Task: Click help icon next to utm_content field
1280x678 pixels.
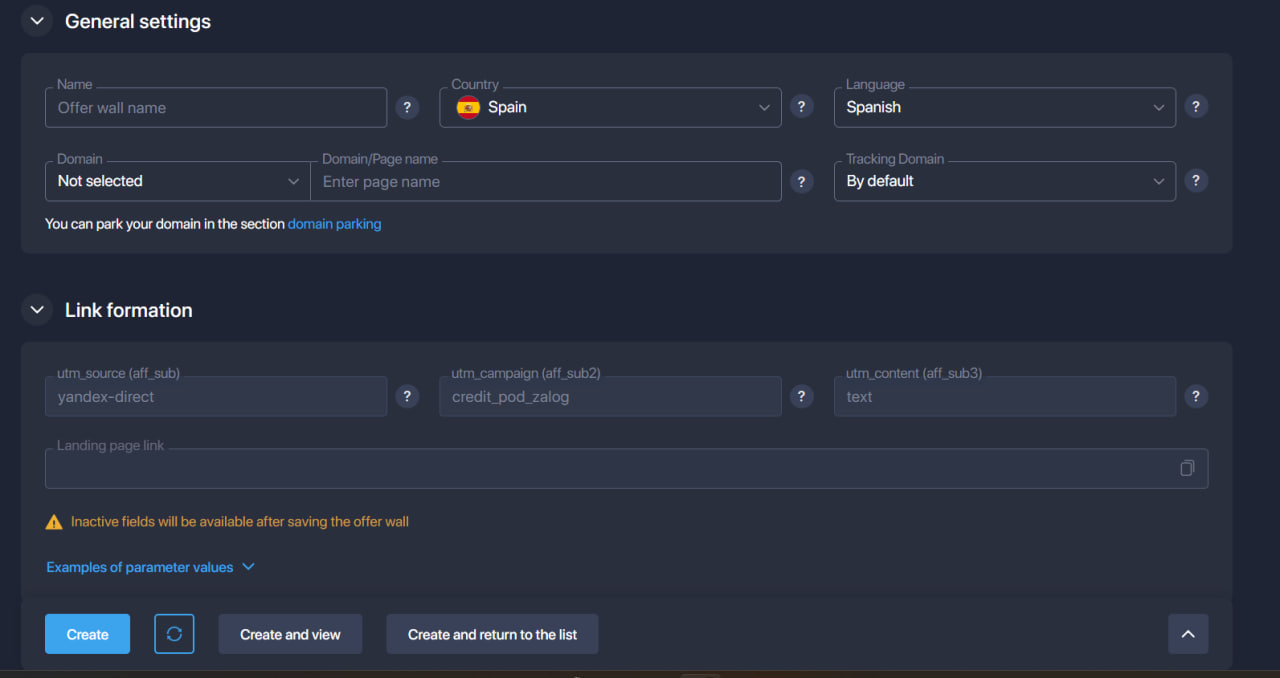Action: pyautogui.click(x=1195, y=397)
